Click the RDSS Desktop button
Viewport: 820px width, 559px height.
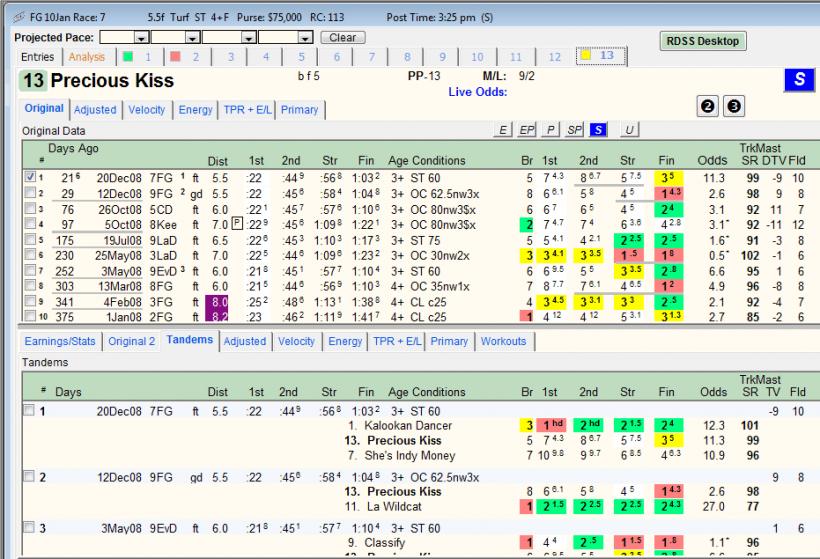tap(703, 41)
